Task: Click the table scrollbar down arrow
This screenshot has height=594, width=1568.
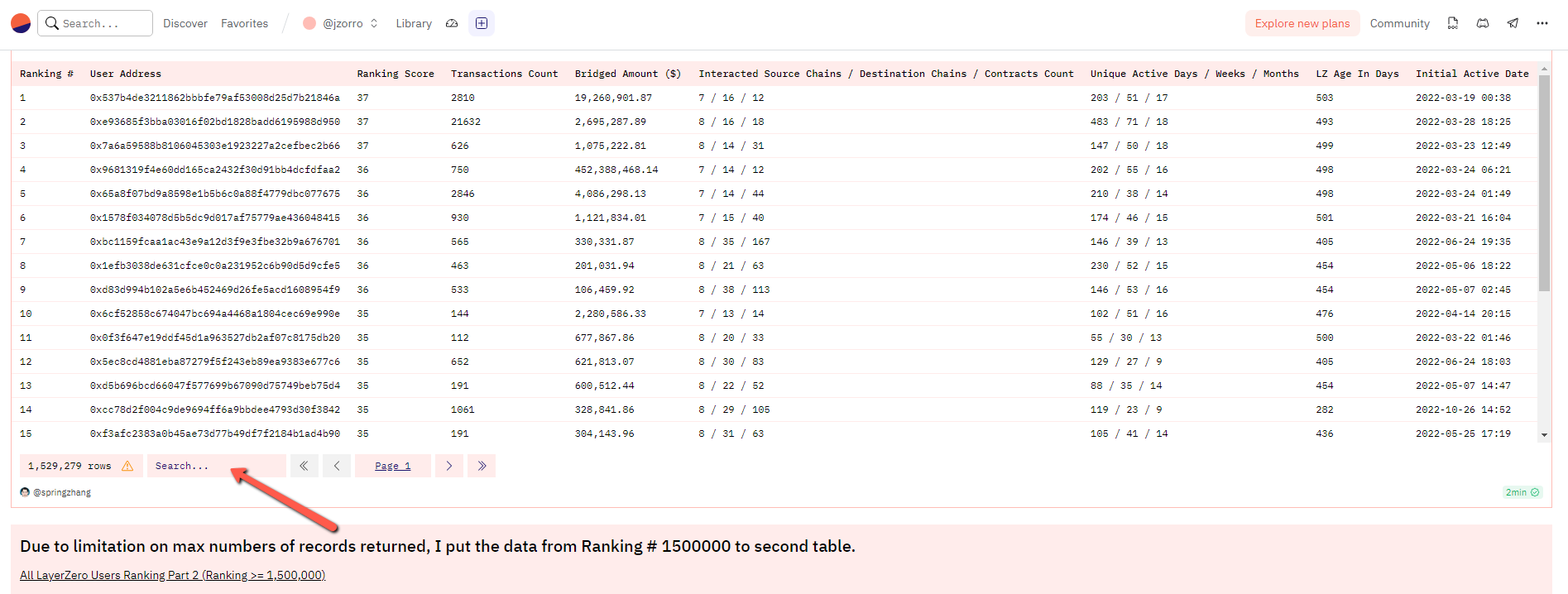Action: click(x=1544, y=435)
